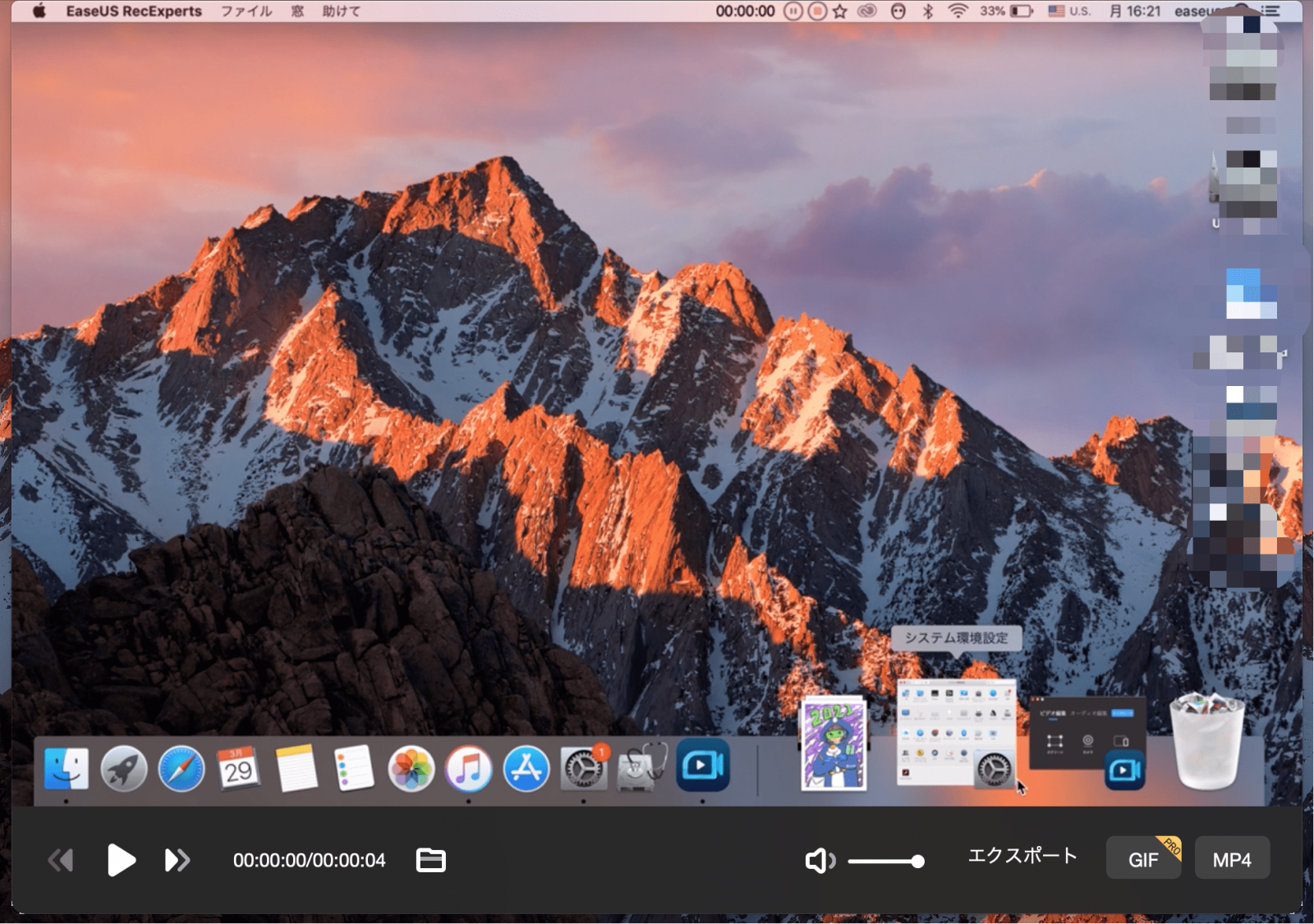Screen dimensions: 1314x924
Task: Click the rewind double-arrow button
Action: 61,860
